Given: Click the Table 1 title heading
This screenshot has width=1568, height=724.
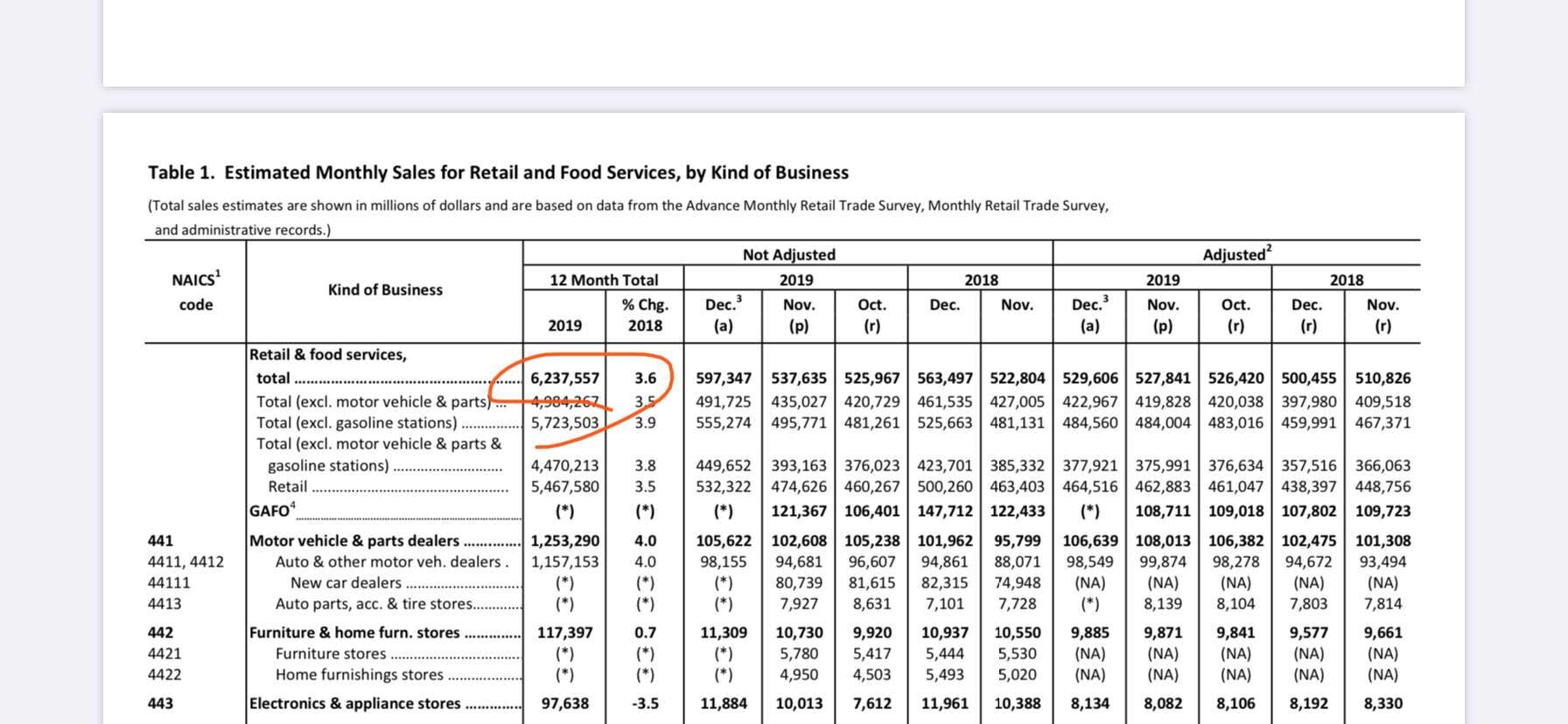Looking at the screenshot, I should [498, 172].
